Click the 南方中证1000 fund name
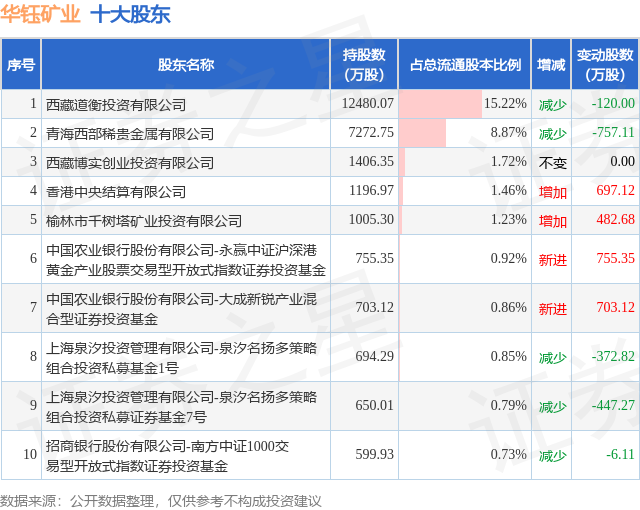Image resolution: width=640 pixels, height=510 pixels. click(167, 456)
